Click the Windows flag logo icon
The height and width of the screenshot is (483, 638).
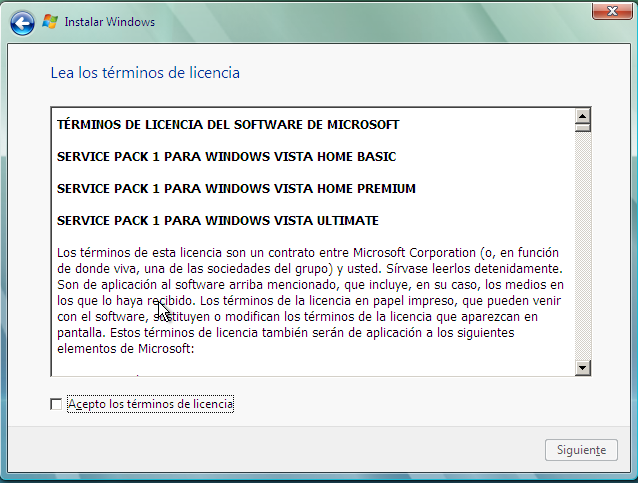coord(50,22)
